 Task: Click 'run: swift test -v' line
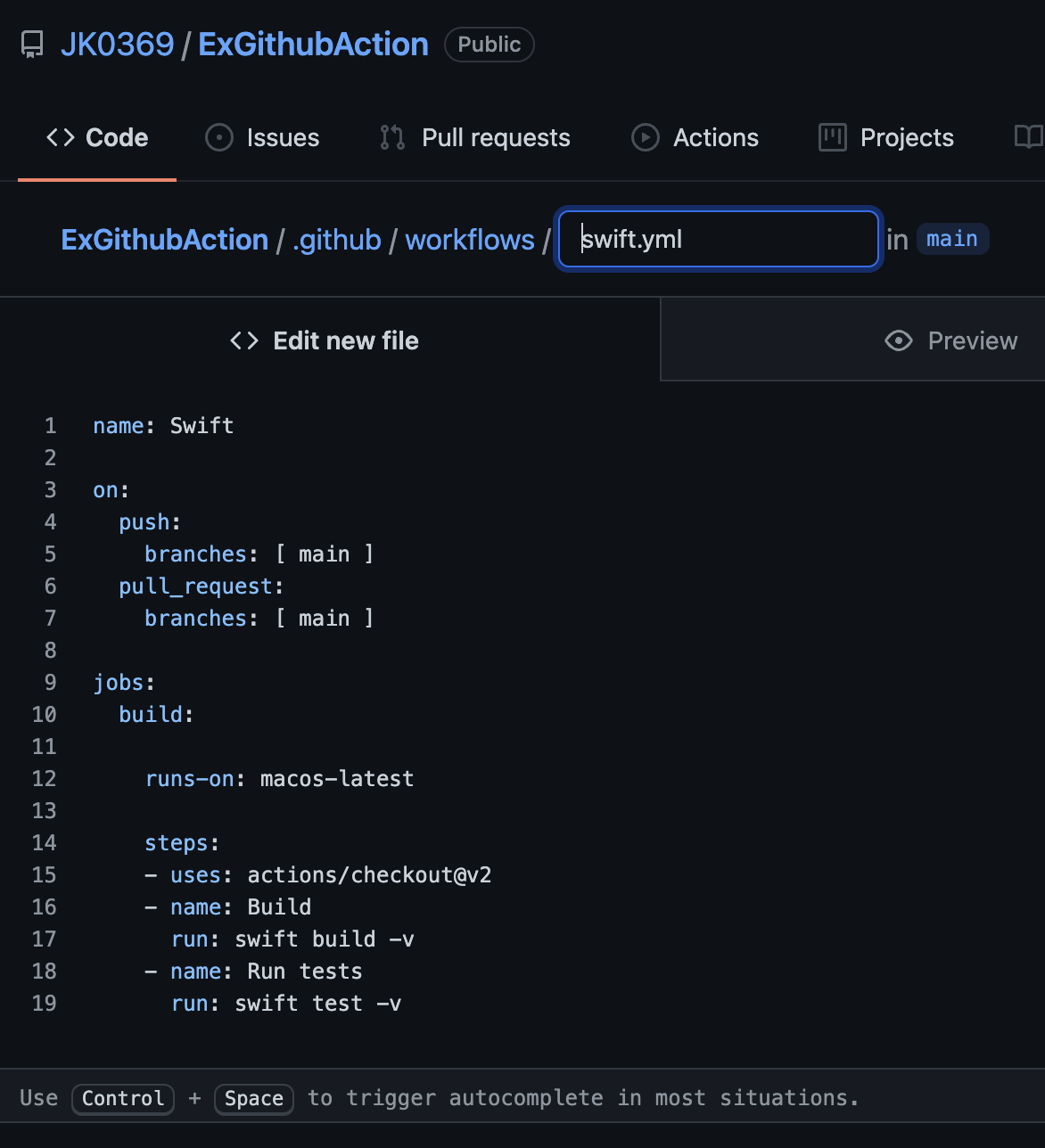286,1004
